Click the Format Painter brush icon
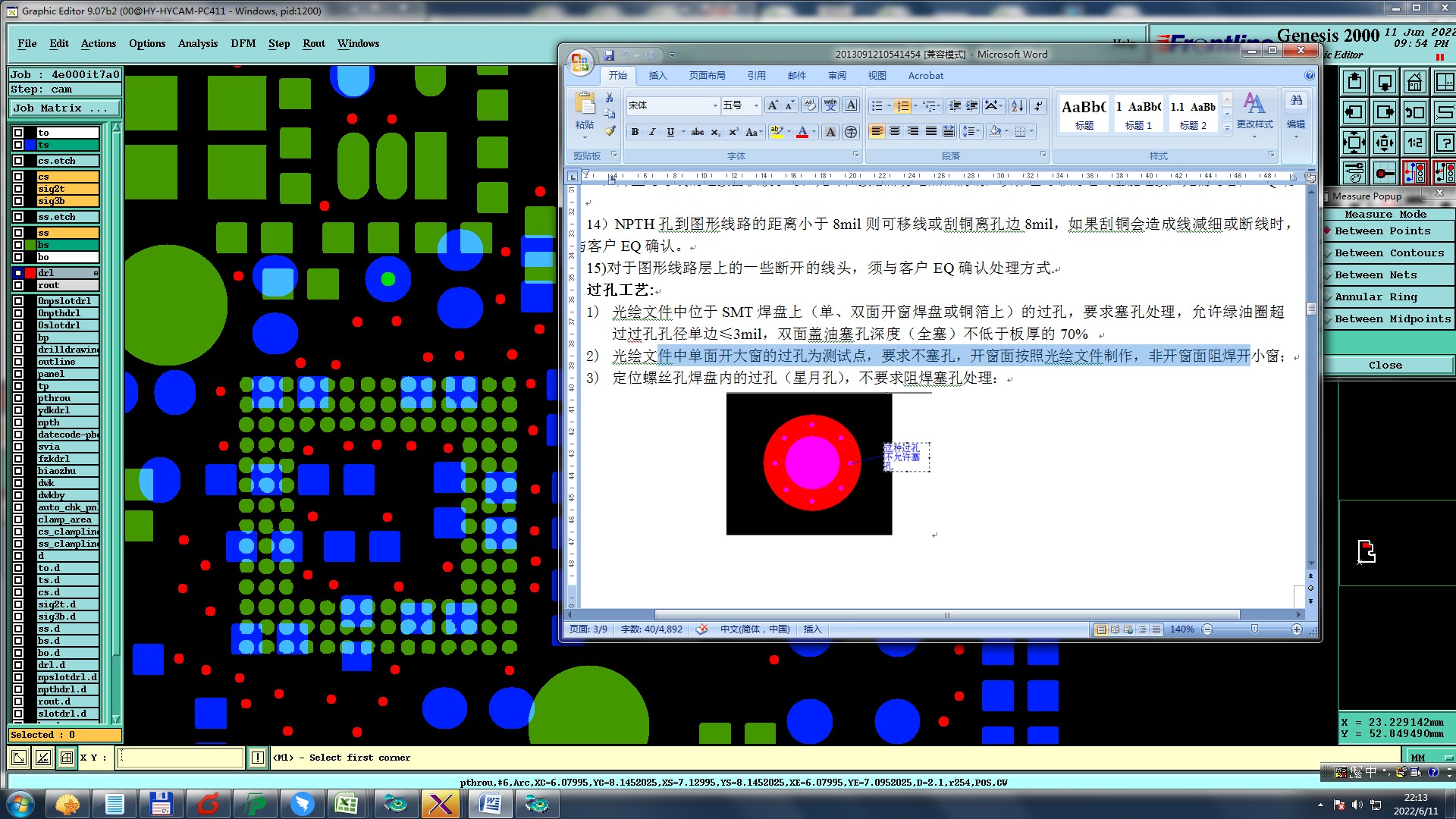The width and height of the screenshot is (1456, 819). tap(610, 131)
